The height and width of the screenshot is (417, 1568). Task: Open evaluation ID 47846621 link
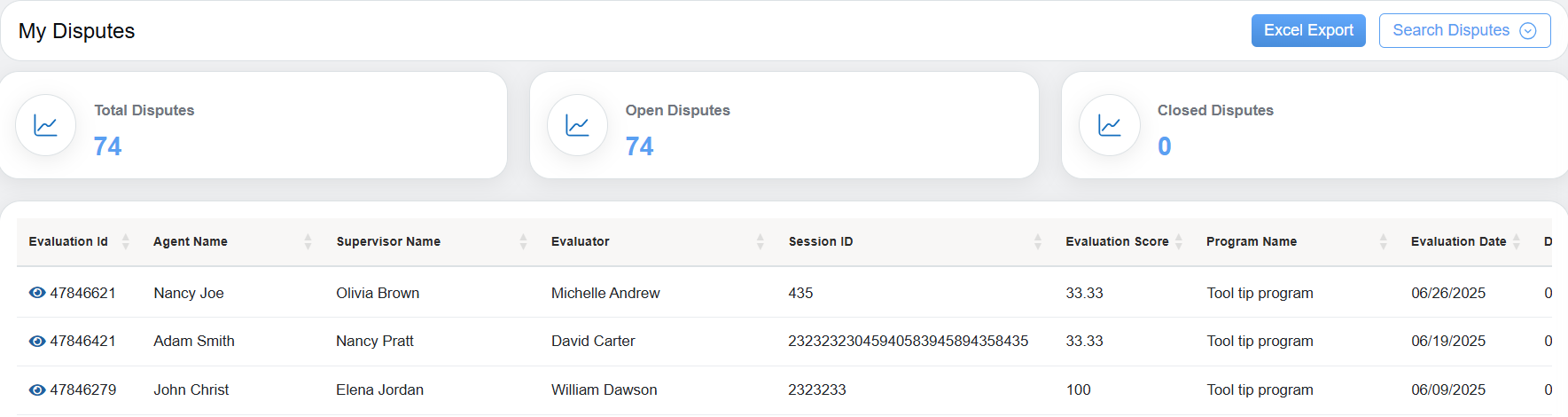(82, 293)
